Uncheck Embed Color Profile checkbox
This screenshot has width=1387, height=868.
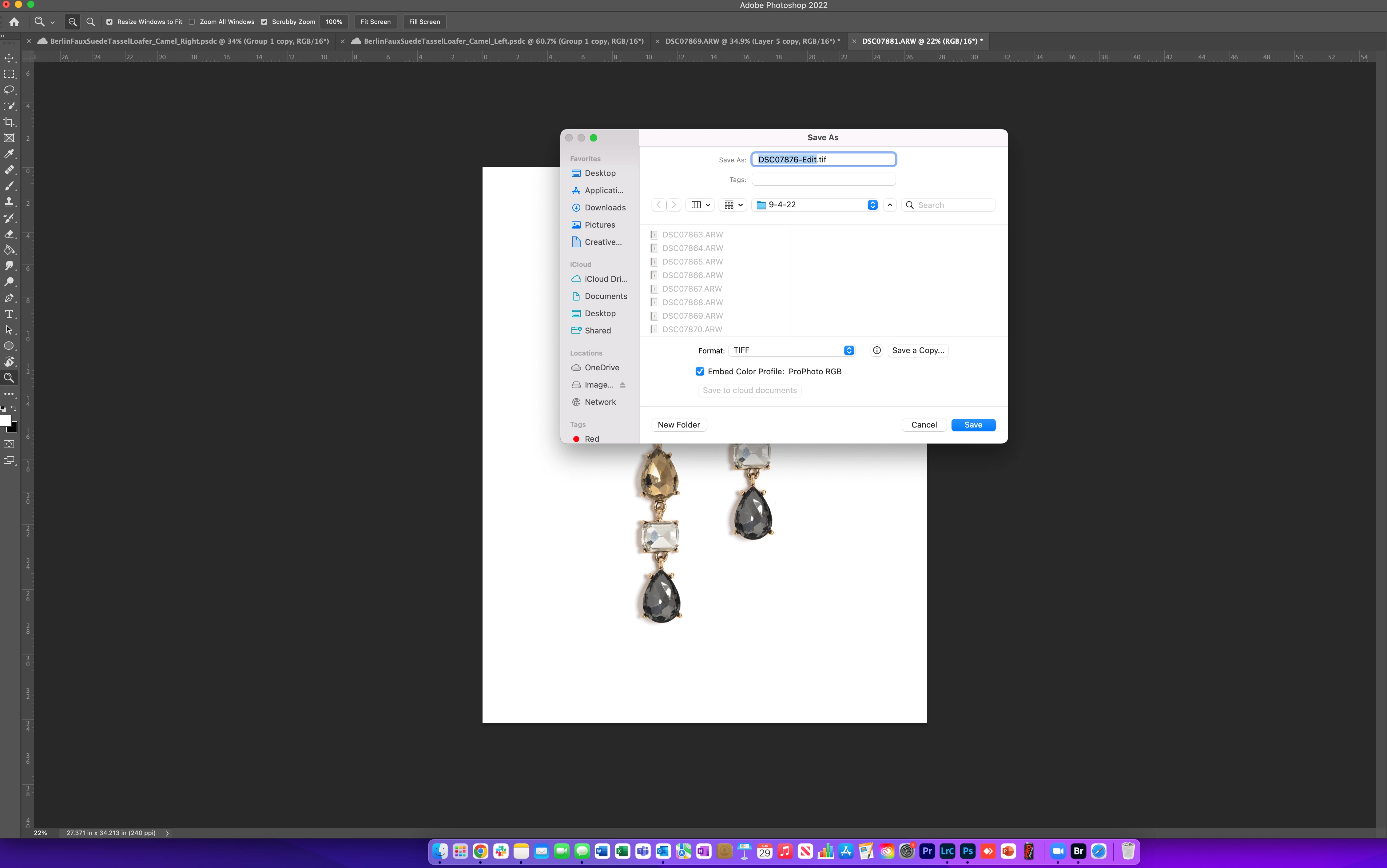click(700, 372)
